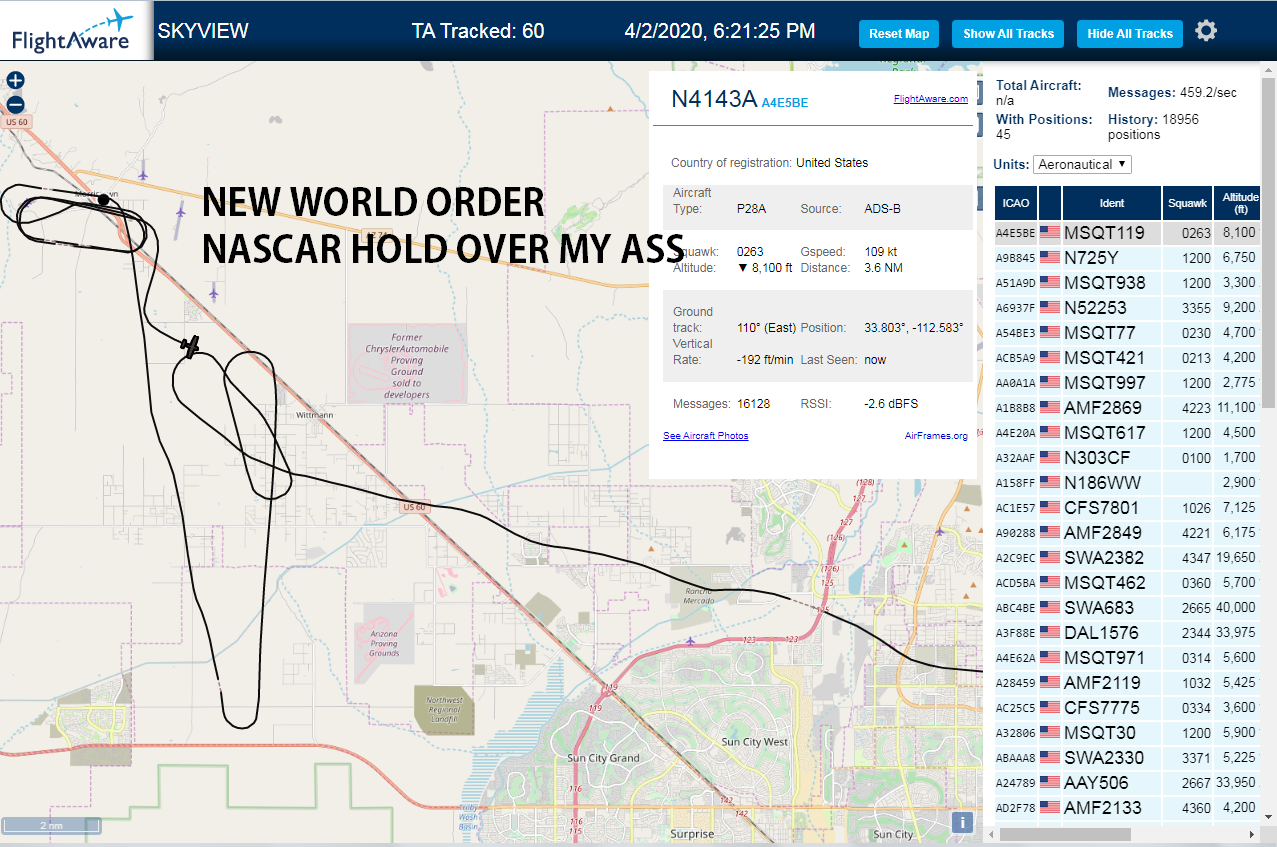Click the N4143A heading in aircraft panel

(x=714, y=98)
